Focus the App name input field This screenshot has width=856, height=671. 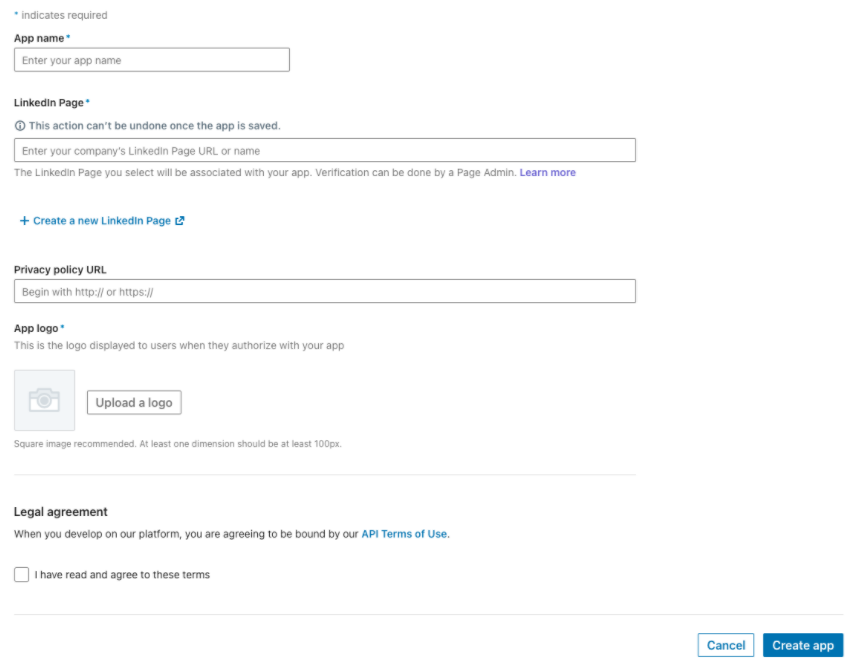point(152,60)
